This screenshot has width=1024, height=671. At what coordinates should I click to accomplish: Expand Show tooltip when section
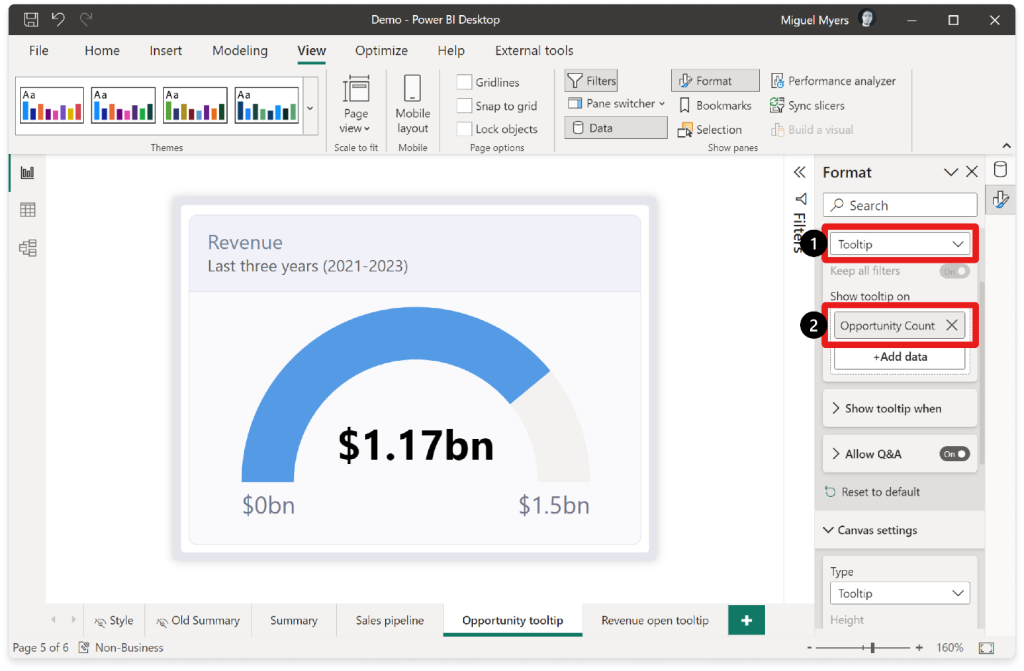(900, 408)
